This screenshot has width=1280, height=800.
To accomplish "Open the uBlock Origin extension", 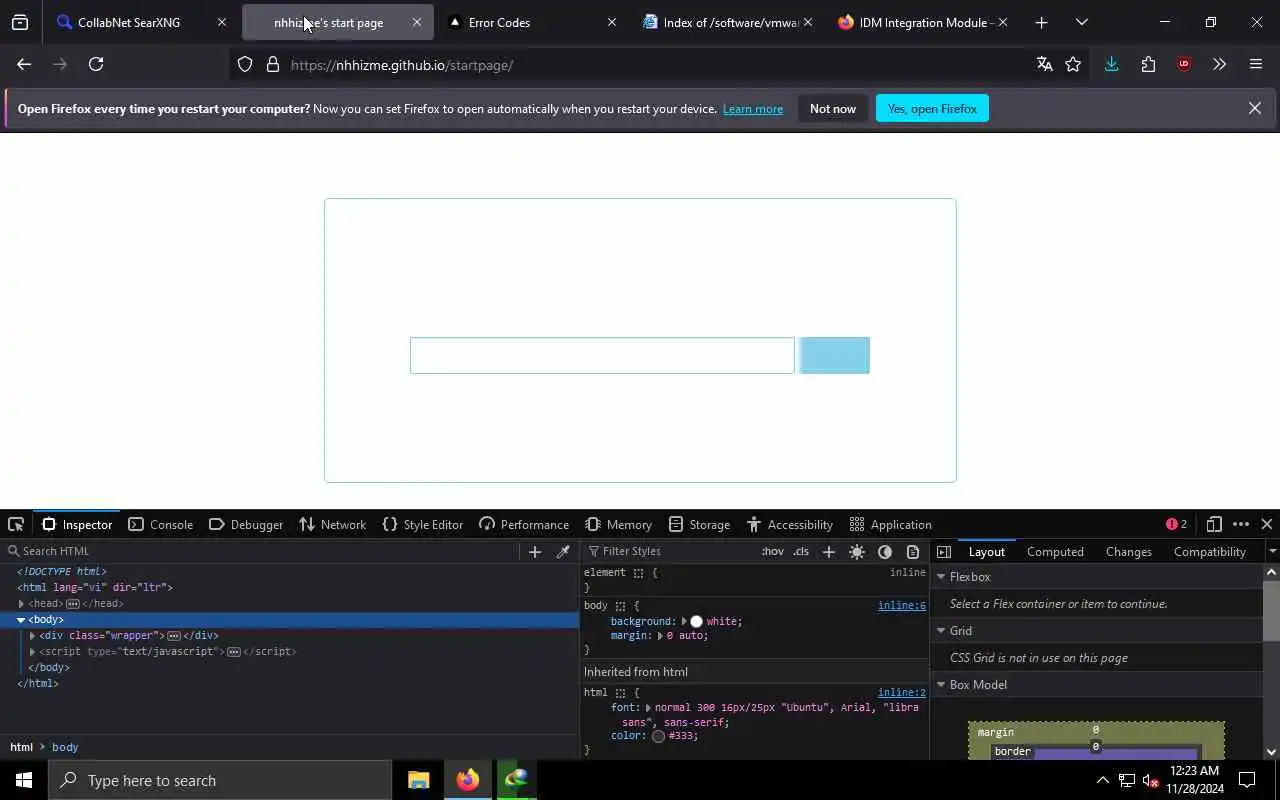I will pos(1184,64).
